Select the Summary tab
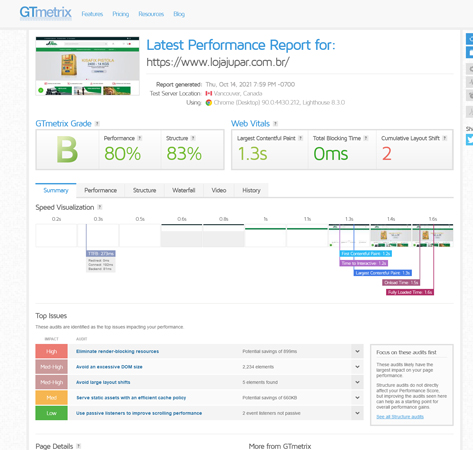This screenshot has height=450, width=473. 56,190
